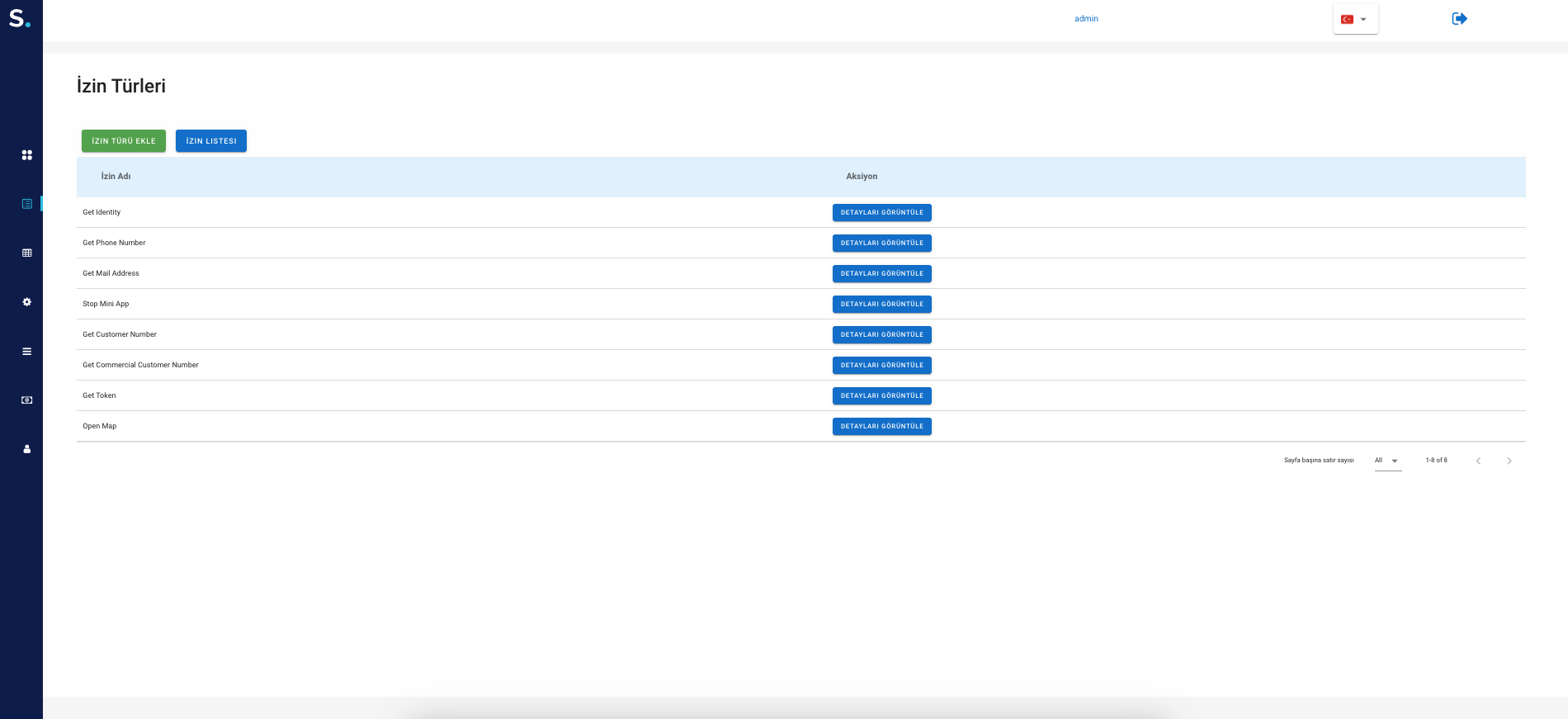This screenshot has width=1568, height=719.
Task: Open the table icon in sidebar
Action: coord(26,253)
